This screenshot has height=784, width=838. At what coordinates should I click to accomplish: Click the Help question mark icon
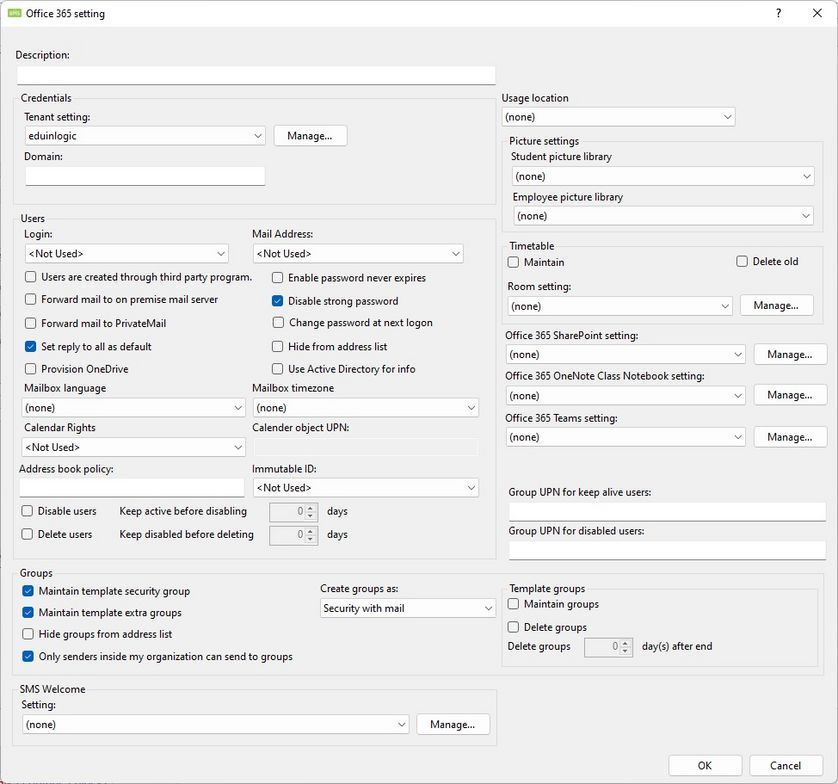pyautogui.click(x=778, y=14)
